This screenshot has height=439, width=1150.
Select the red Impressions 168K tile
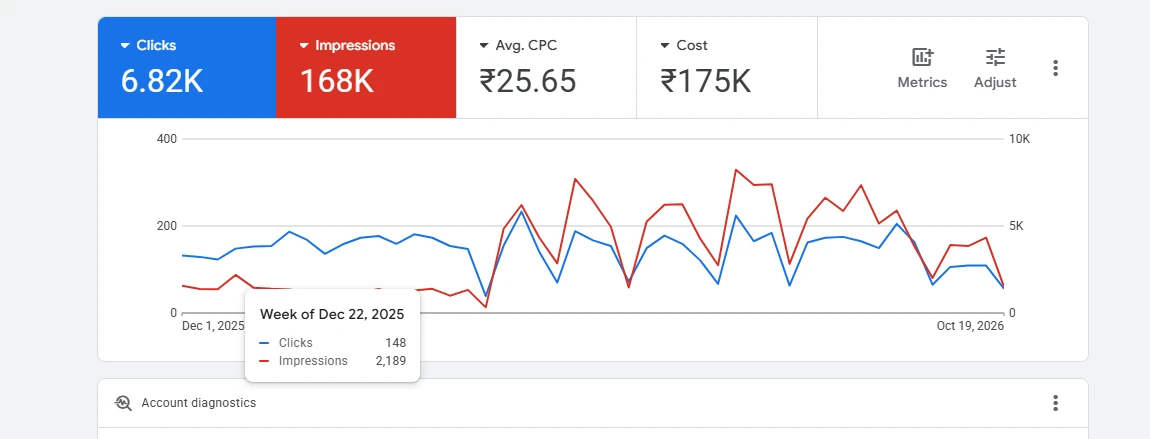[x=366, y=67]
